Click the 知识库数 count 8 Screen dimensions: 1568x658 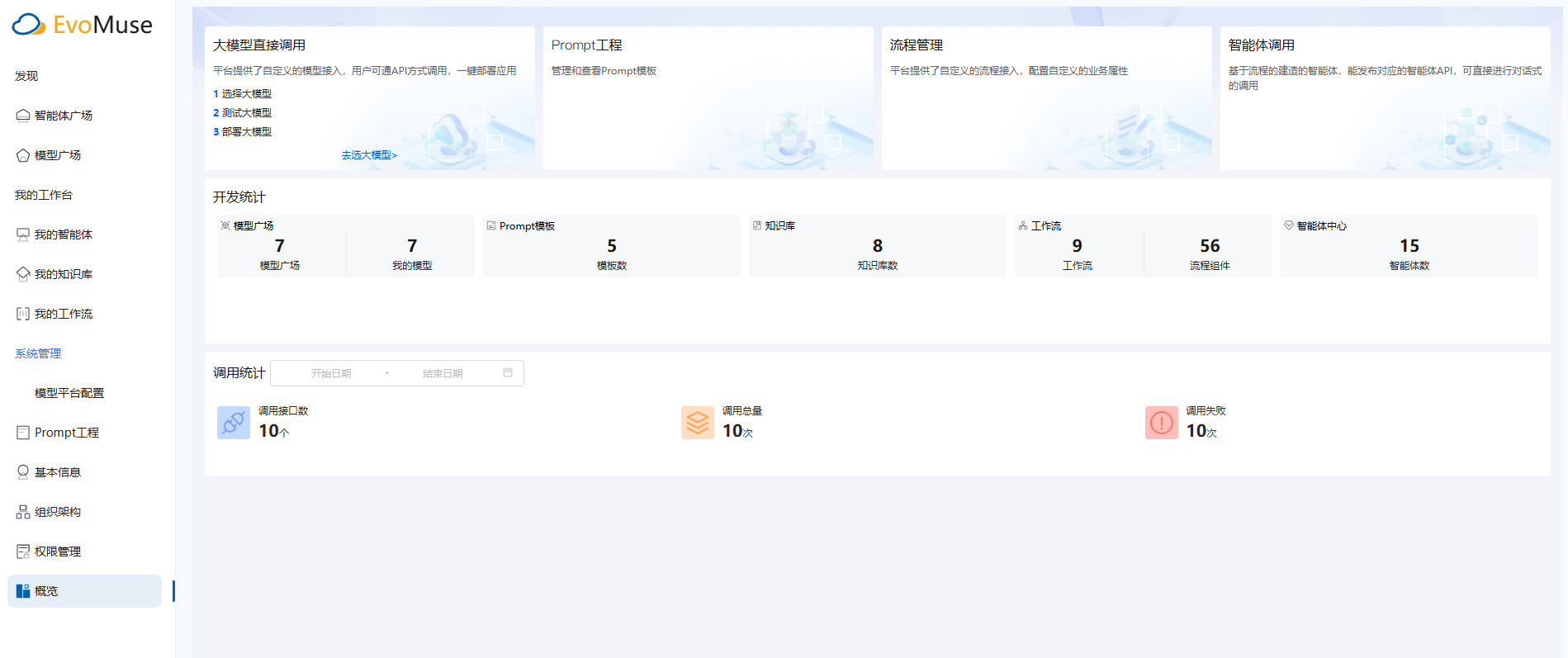[x=878, y=246]
